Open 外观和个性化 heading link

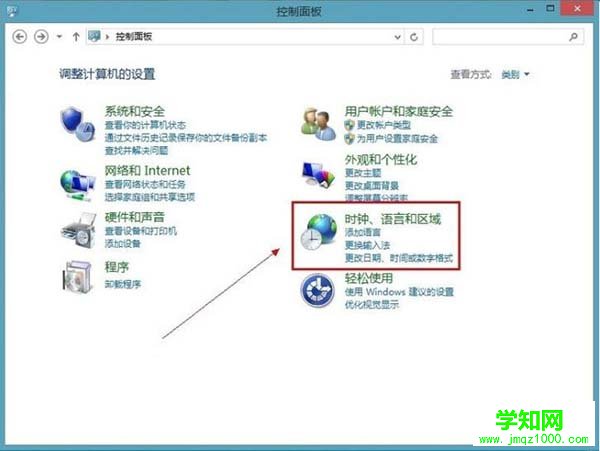point(380,159)
